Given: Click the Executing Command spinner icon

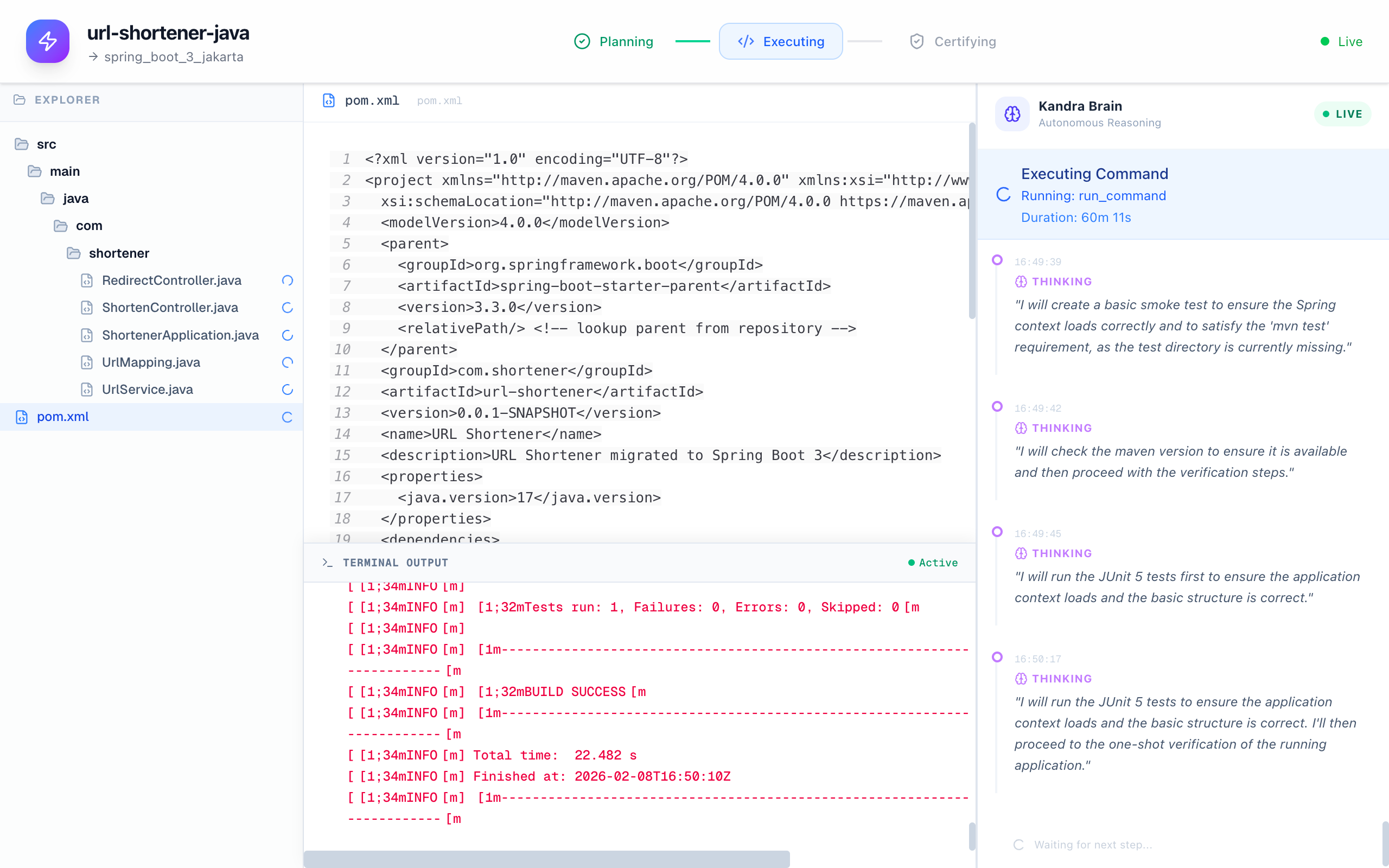Looking at the screenshot, I should pyautogui.click(x=1003, y=195).
